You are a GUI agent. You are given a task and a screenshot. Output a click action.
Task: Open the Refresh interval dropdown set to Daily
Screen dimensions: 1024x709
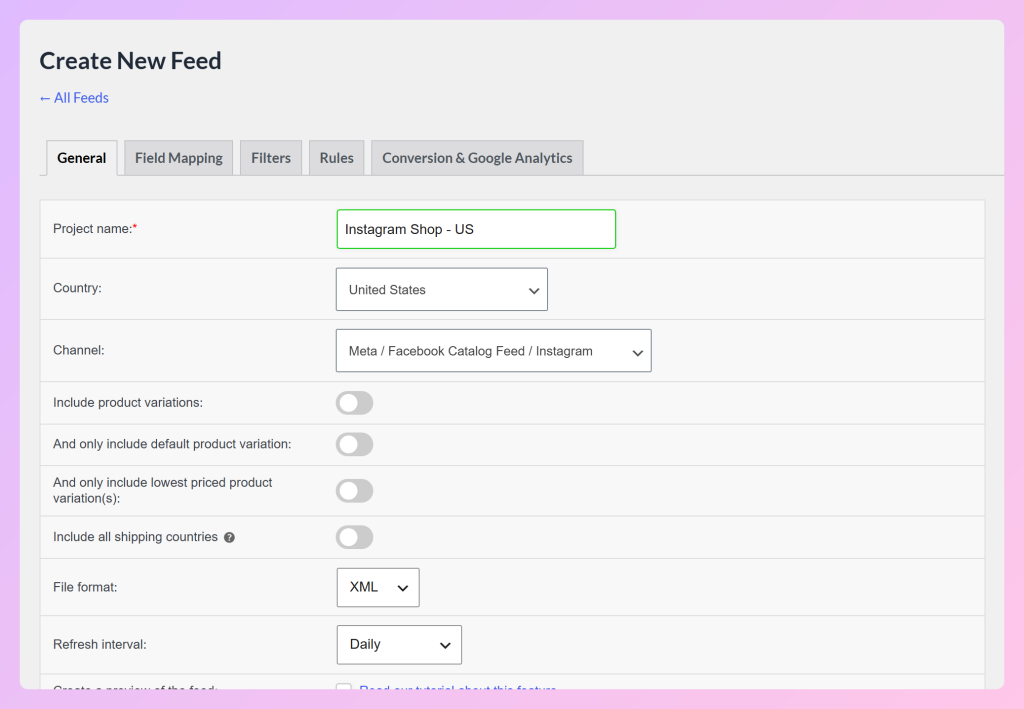[399, 645]
